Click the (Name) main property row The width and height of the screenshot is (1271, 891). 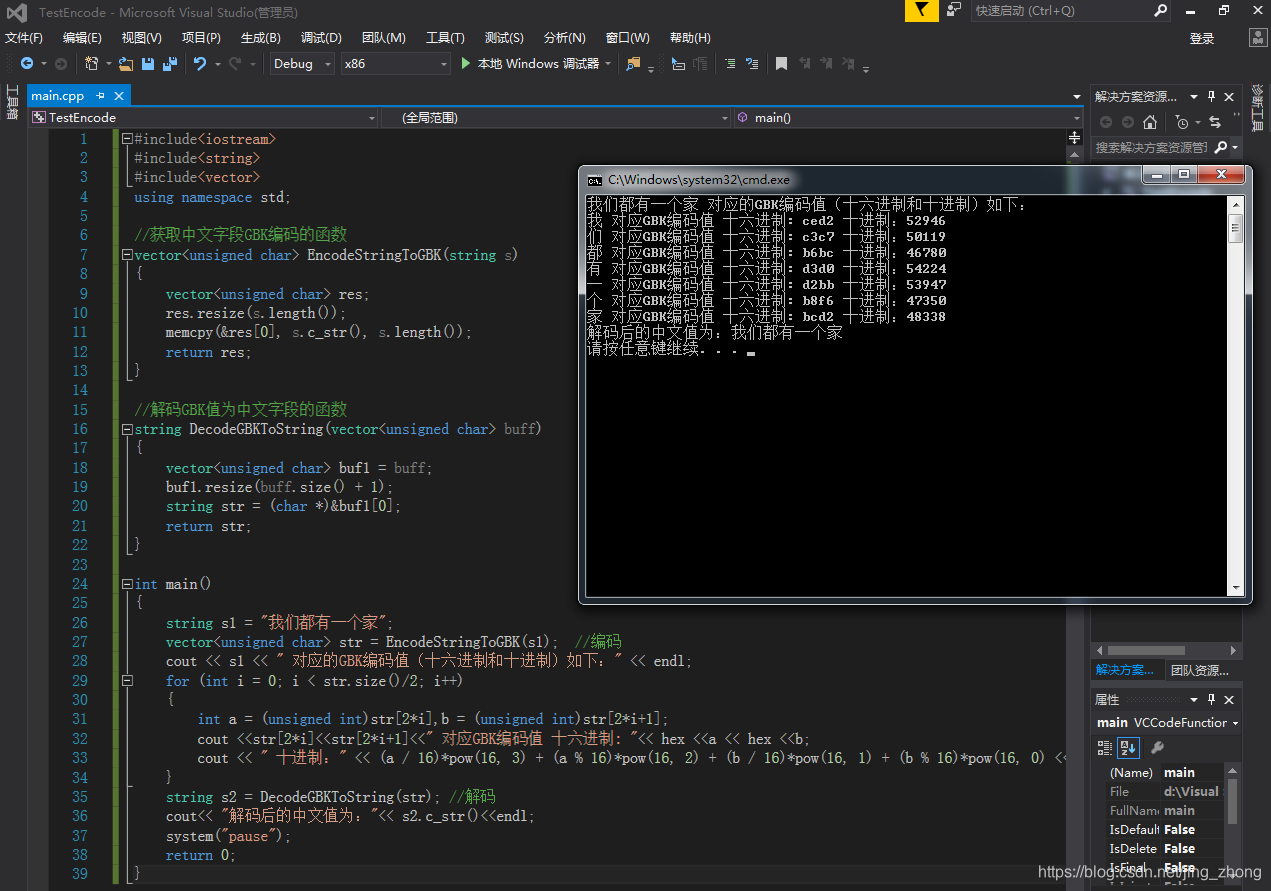(x=1164, y=772)
